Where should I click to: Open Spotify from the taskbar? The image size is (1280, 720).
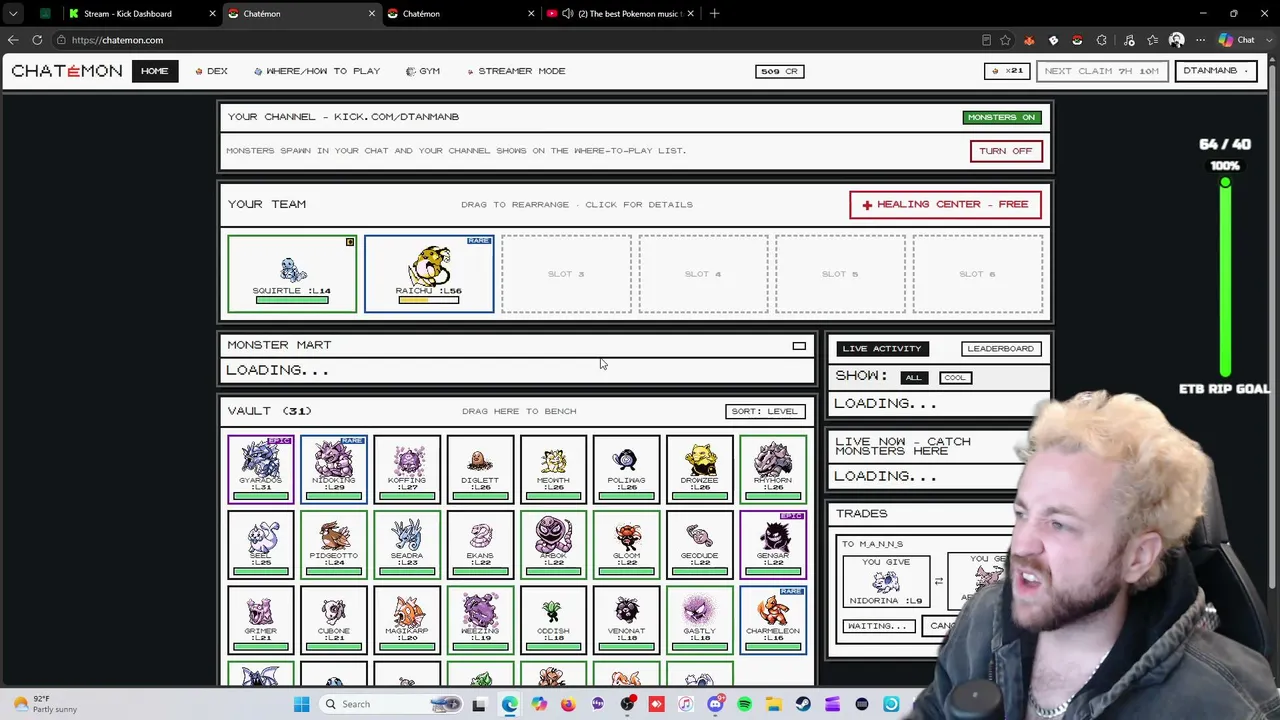click(745, 704)
